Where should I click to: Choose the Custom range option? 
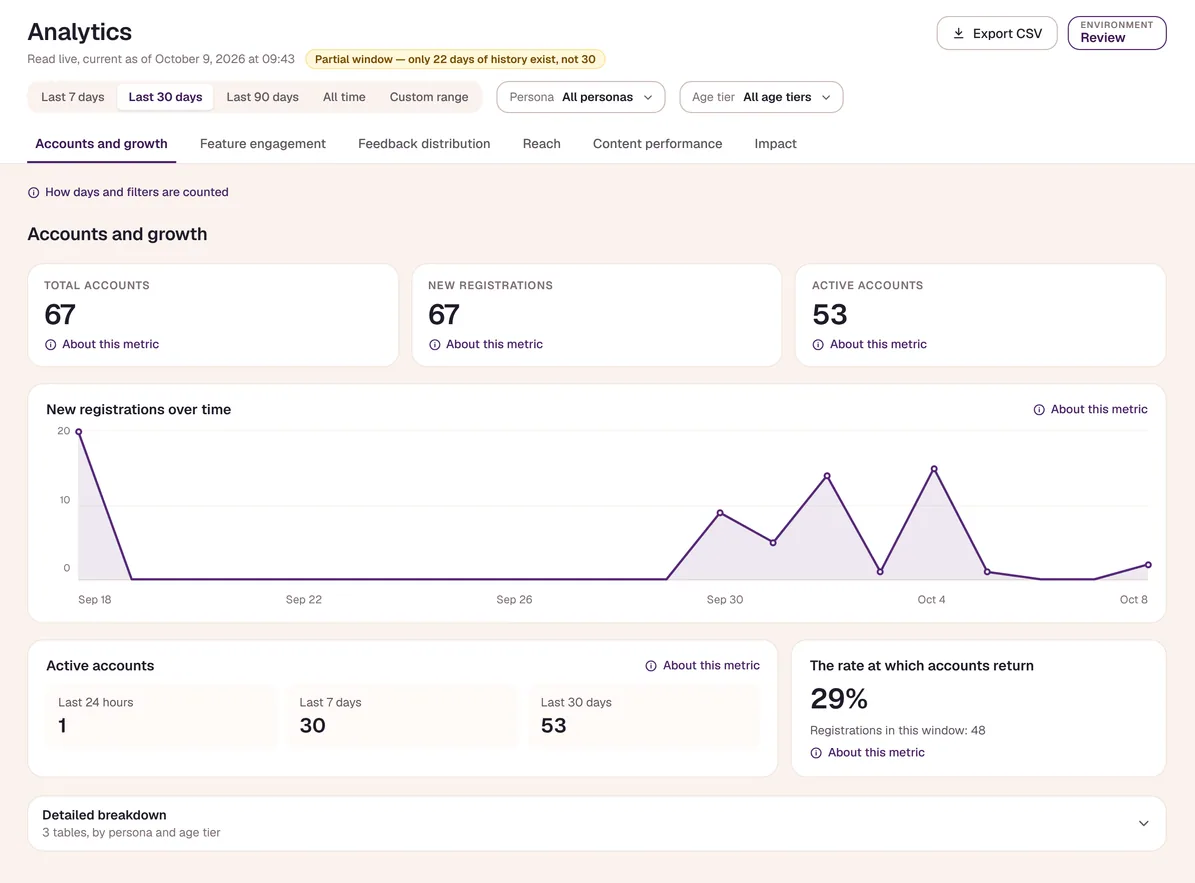pyautogui.click(x=429, y=97)
